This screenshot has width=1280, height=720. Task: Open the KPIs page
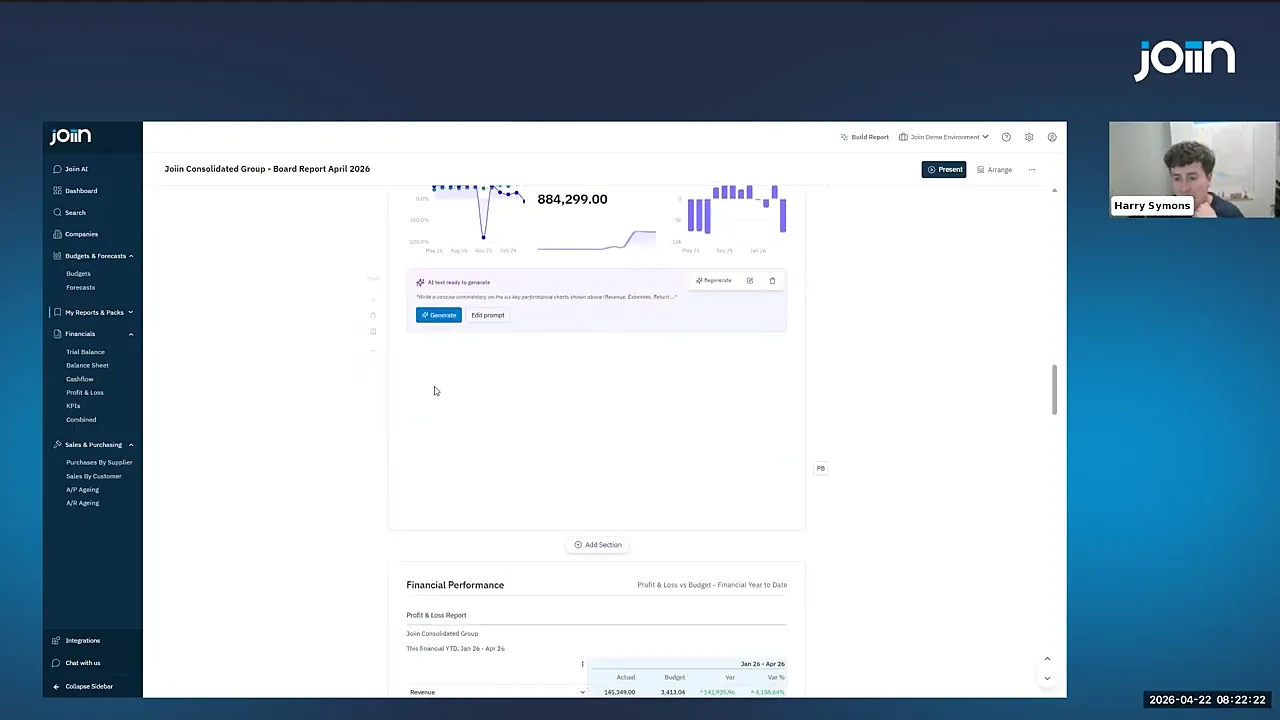coord(73,406)
